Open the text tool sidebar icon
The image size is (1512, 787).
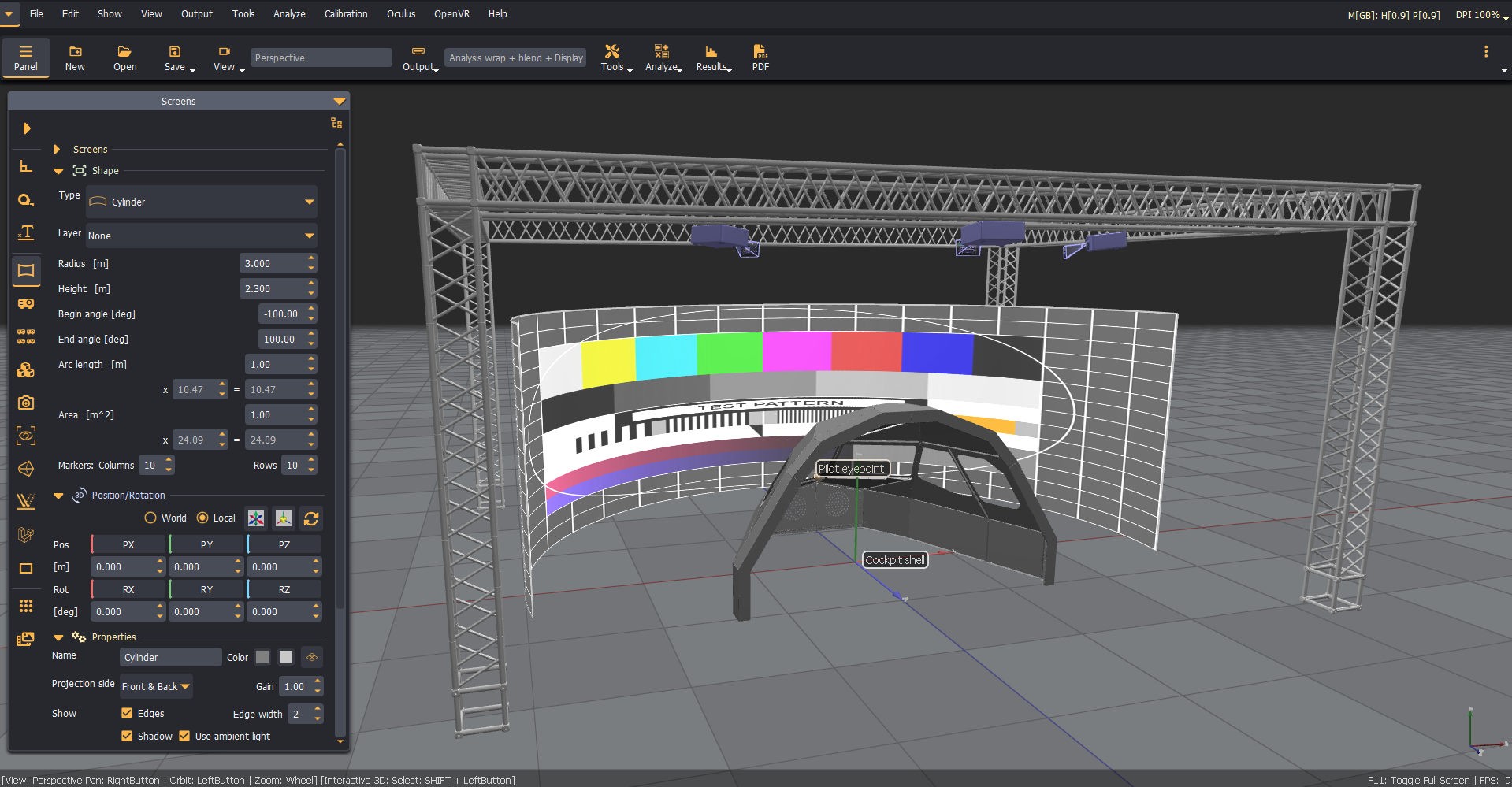[x=26, y=232]
